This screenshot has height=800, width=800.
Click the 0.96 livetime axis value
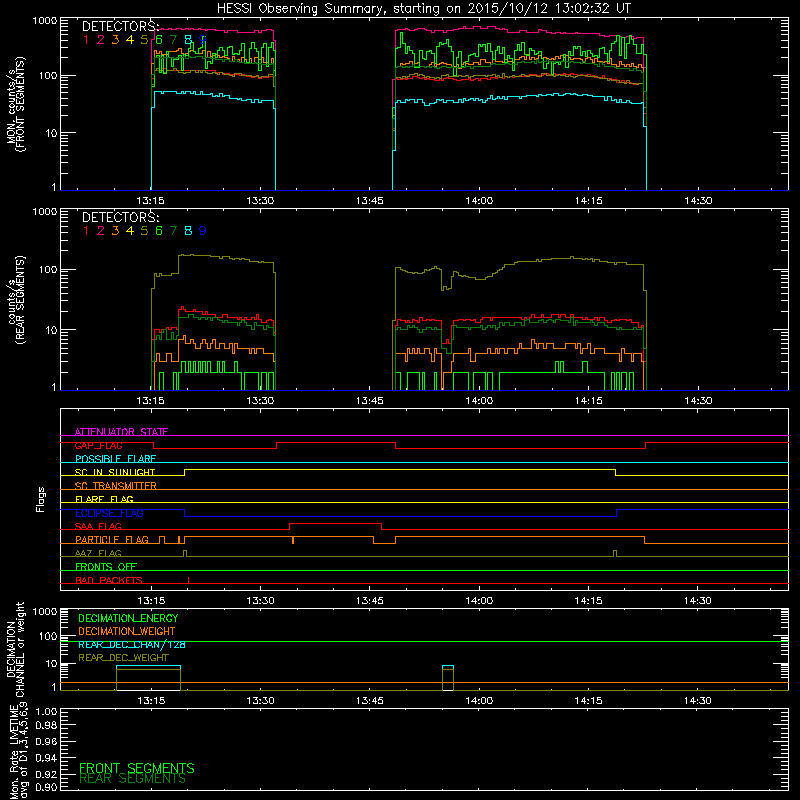[x=46, y=741]
